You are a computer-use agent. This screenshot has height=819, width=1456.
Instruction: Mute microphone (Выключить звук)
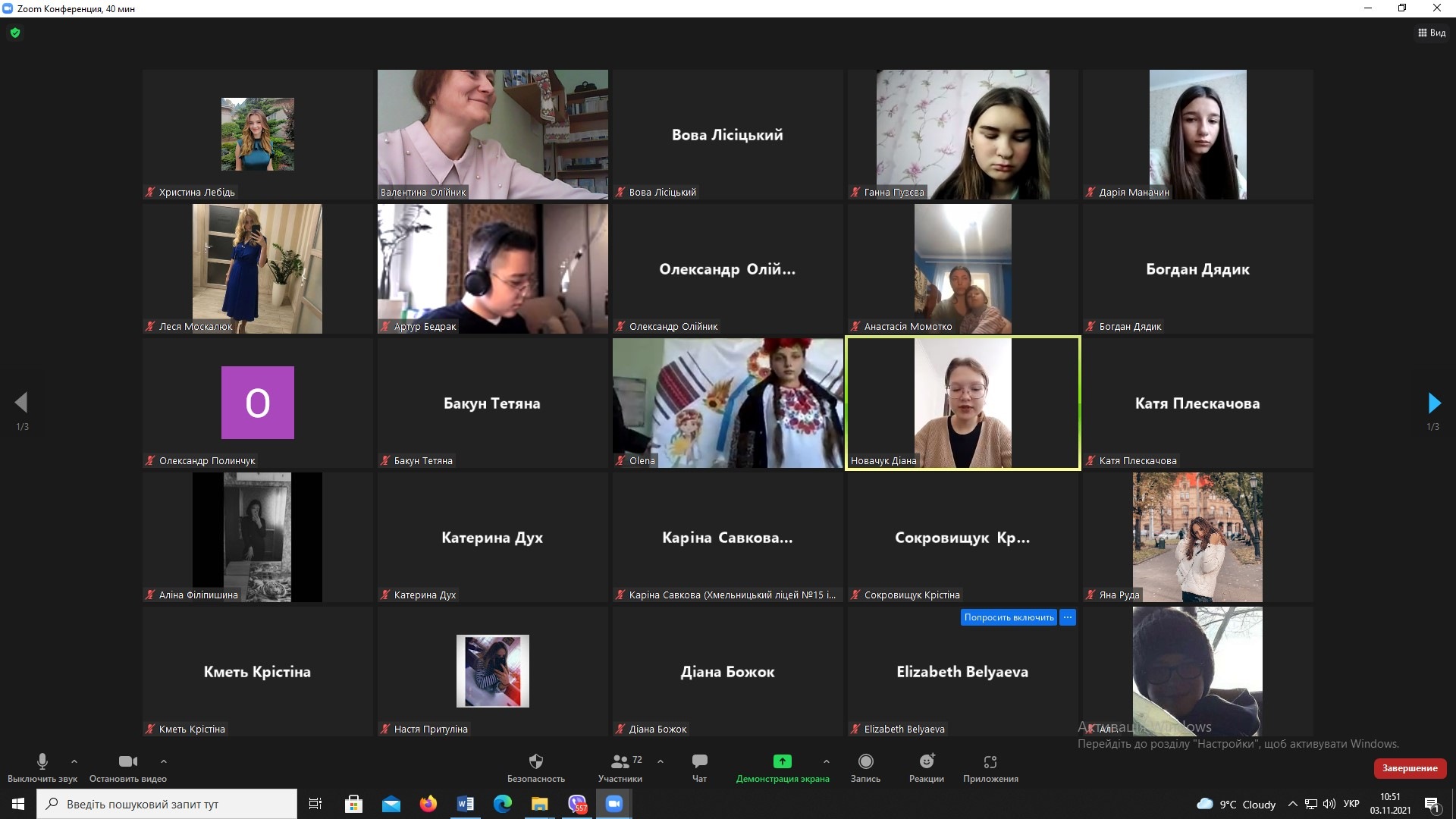(x=42, y=761)
